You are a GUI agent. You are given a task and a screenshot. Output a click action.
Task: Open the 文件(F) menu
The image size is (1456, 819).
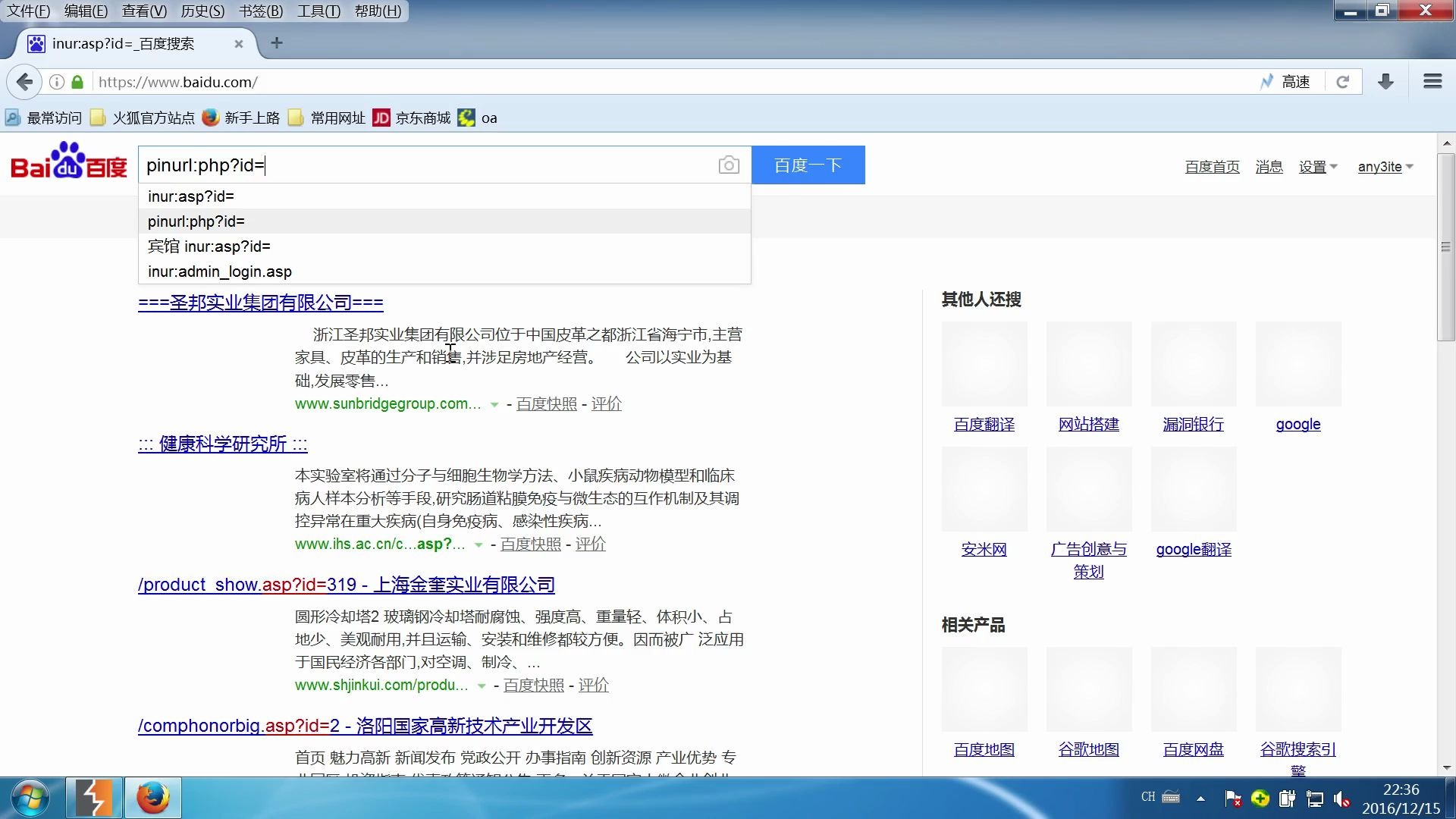coord(28,11)
